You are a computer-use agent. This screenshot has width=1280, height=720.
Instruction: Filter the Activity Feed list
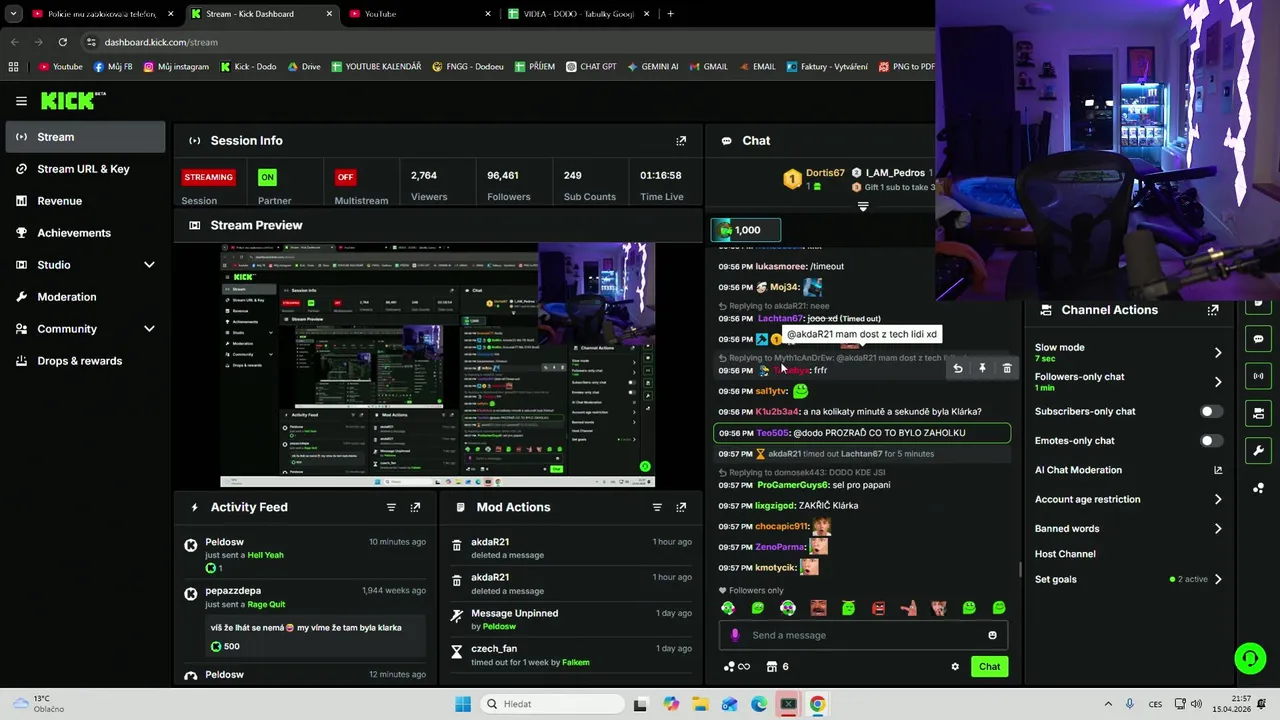point(391,507)
